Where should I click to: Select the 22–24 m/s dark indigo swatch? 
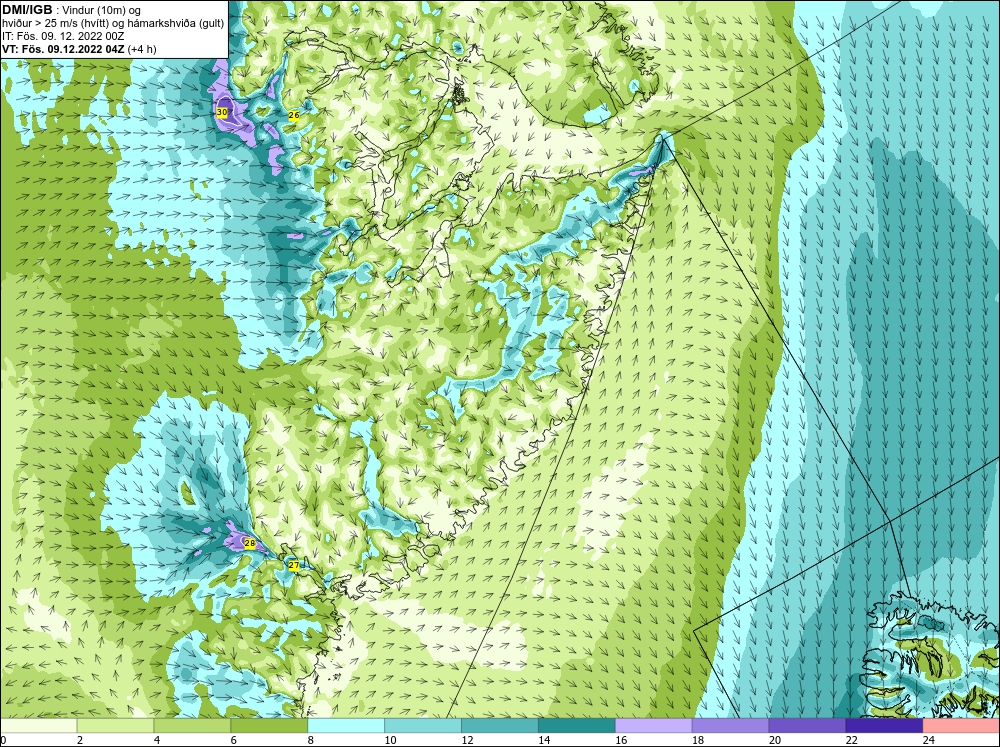click(884, 726)
